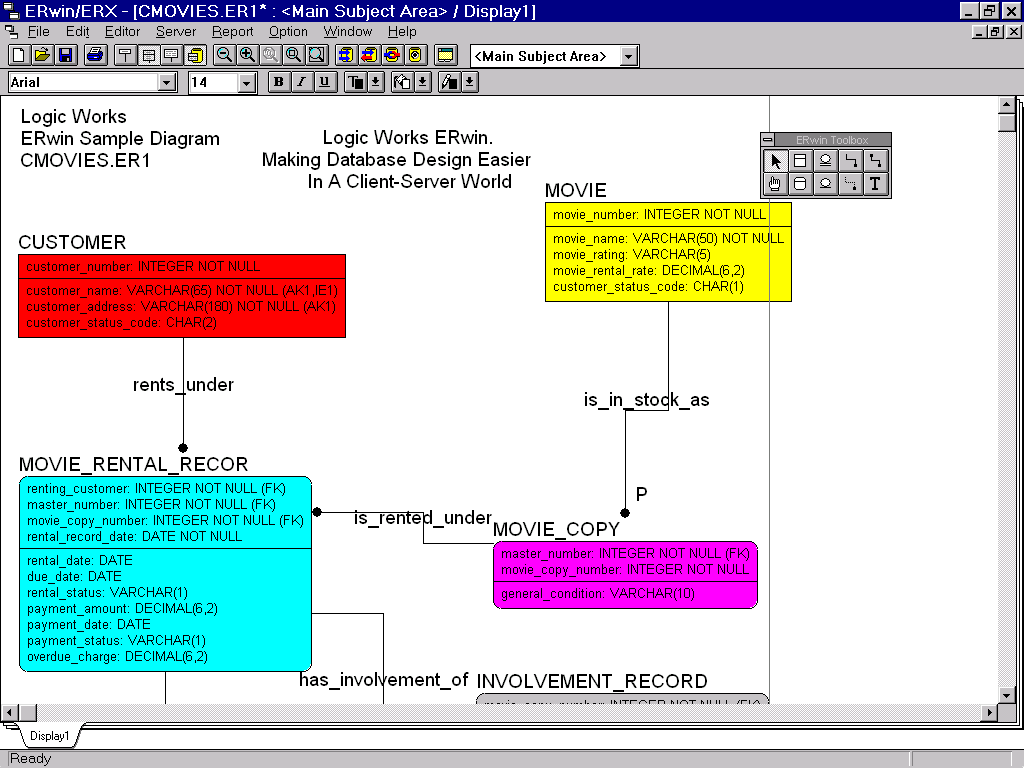
Task: Select the Text tool in ERwin Toolbox
Action: pyautogui.click(x=875, y=184)
